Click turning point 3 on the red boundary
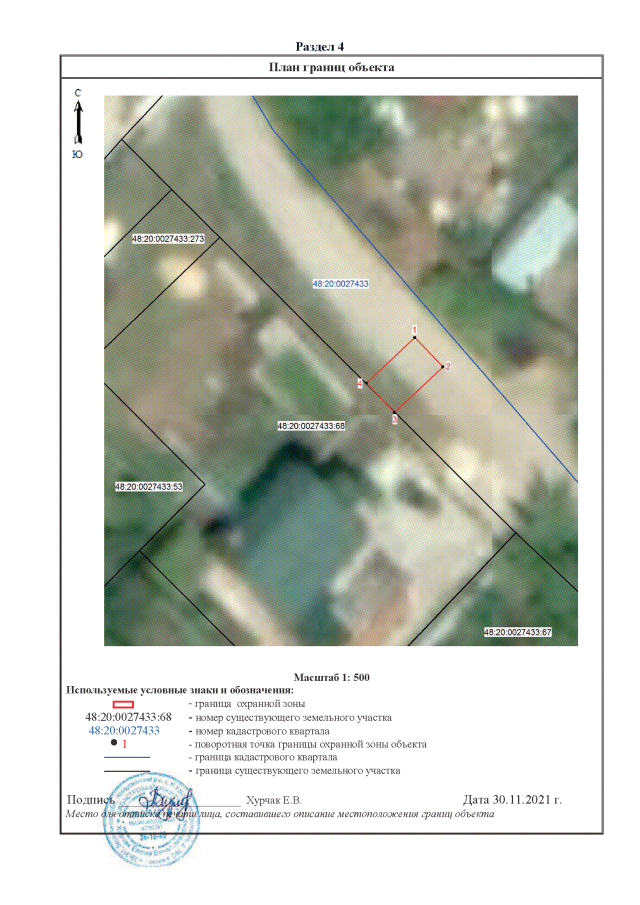 pos(395,412)
